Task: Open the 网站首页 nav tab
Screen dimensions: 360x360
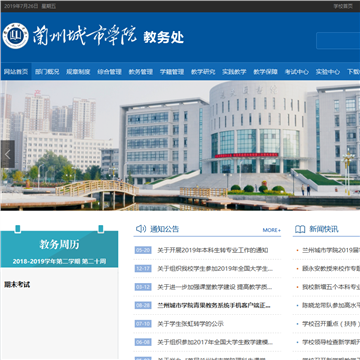Action: pos(16,72)
